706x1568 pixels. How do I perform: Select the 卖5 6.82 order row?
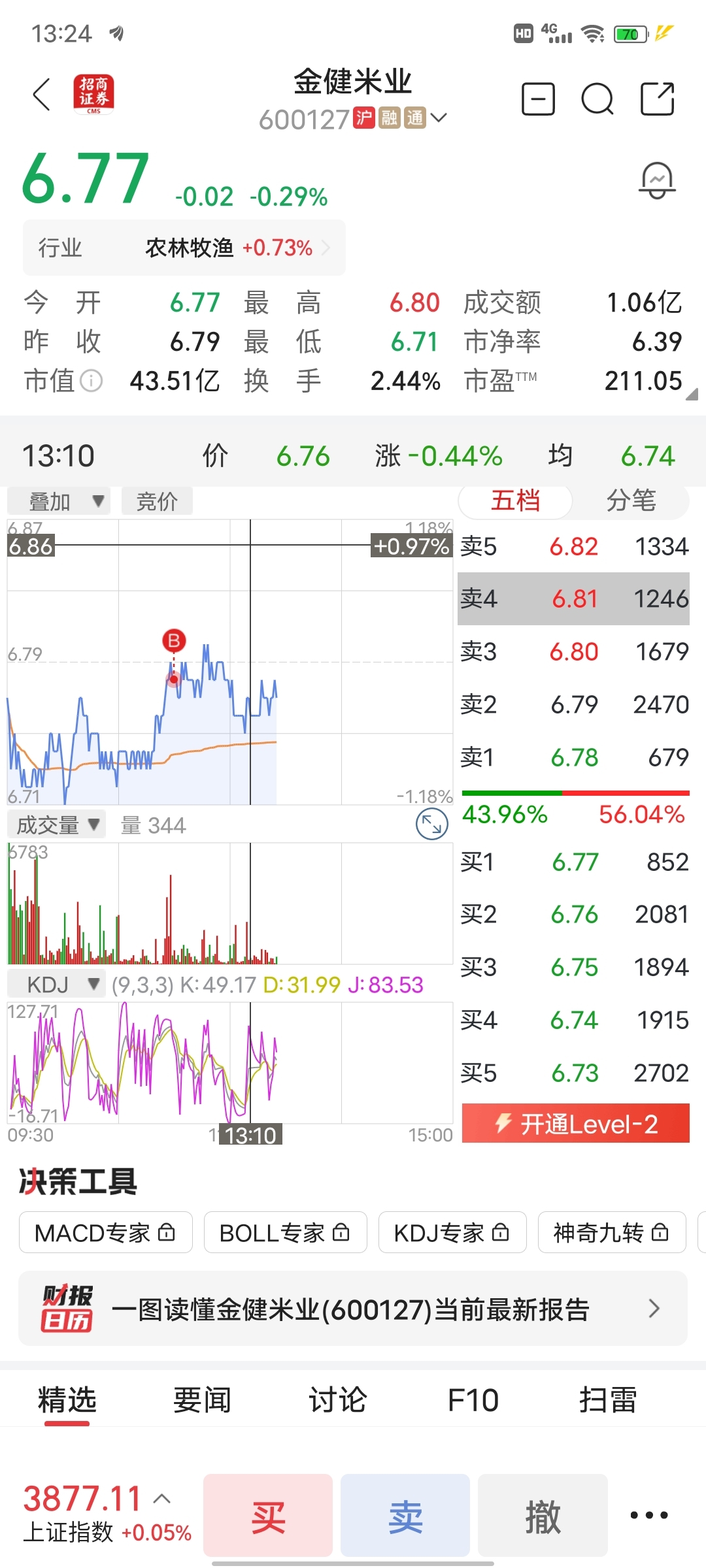click(x=574, y=546)
